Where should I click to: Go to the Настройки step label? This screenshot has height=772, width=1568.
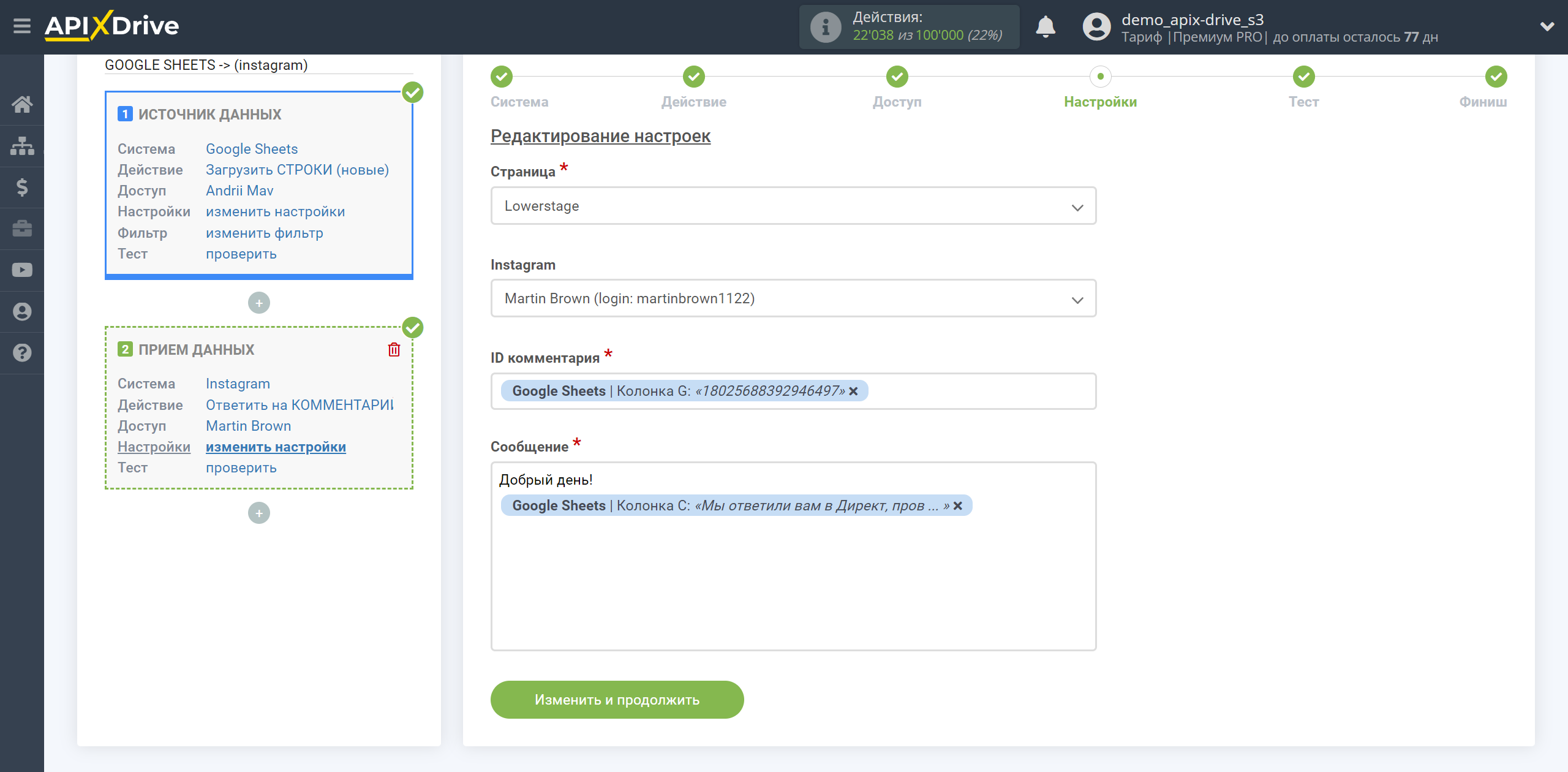(x=1101, y=102)
